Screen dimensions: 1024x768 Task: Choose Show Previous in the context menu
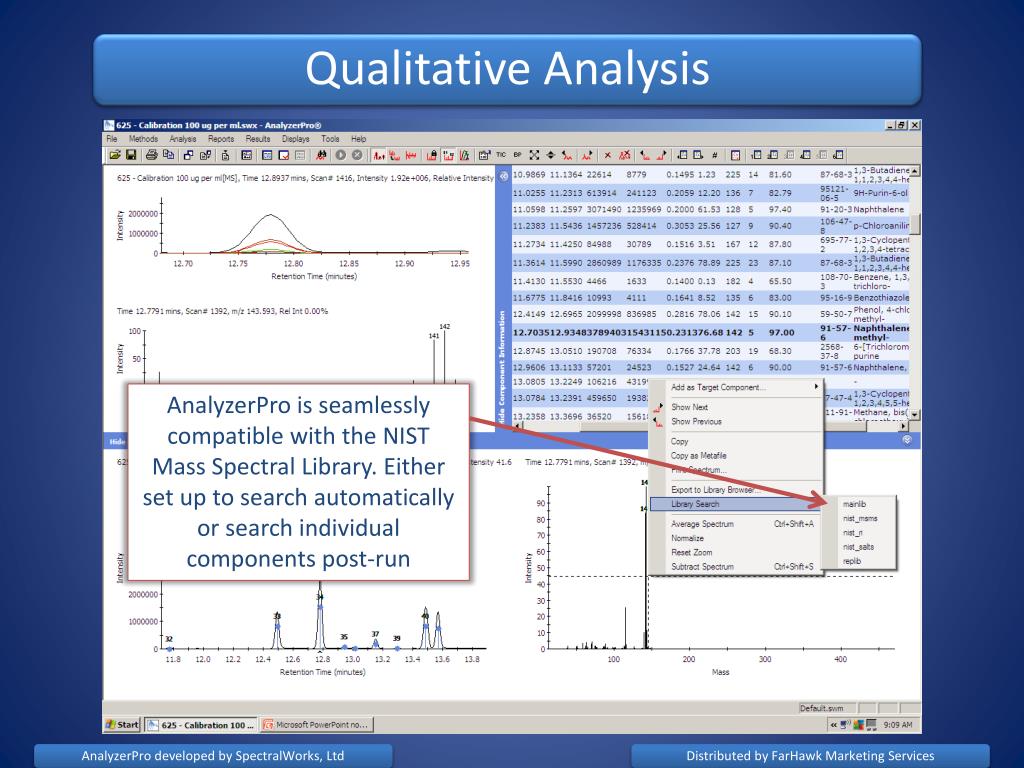pos(736,422)
